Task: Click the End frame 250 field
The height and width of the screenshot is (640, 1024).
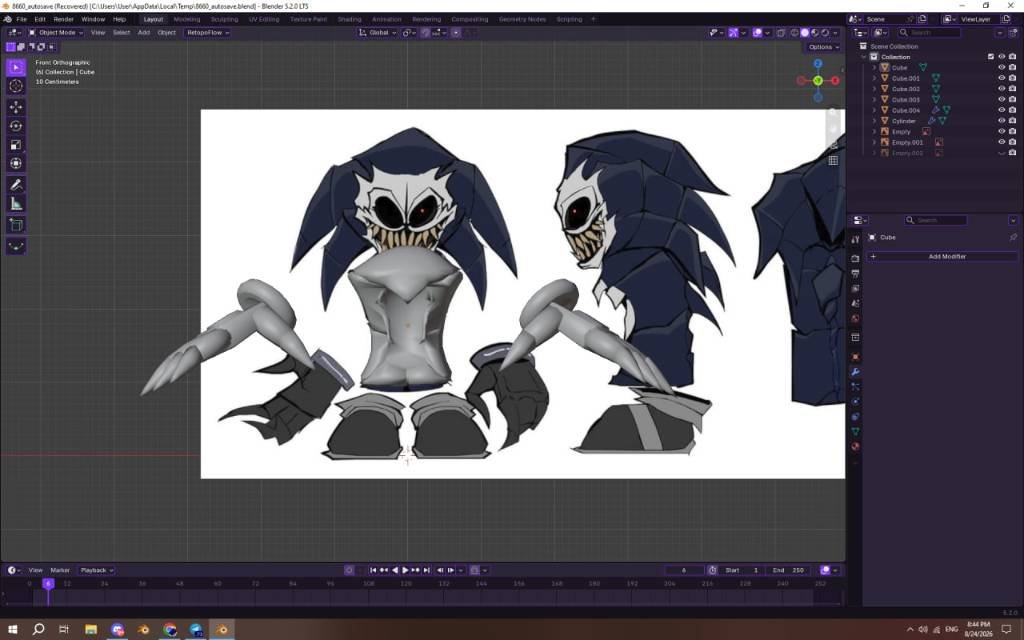Action: click(789, 570)
